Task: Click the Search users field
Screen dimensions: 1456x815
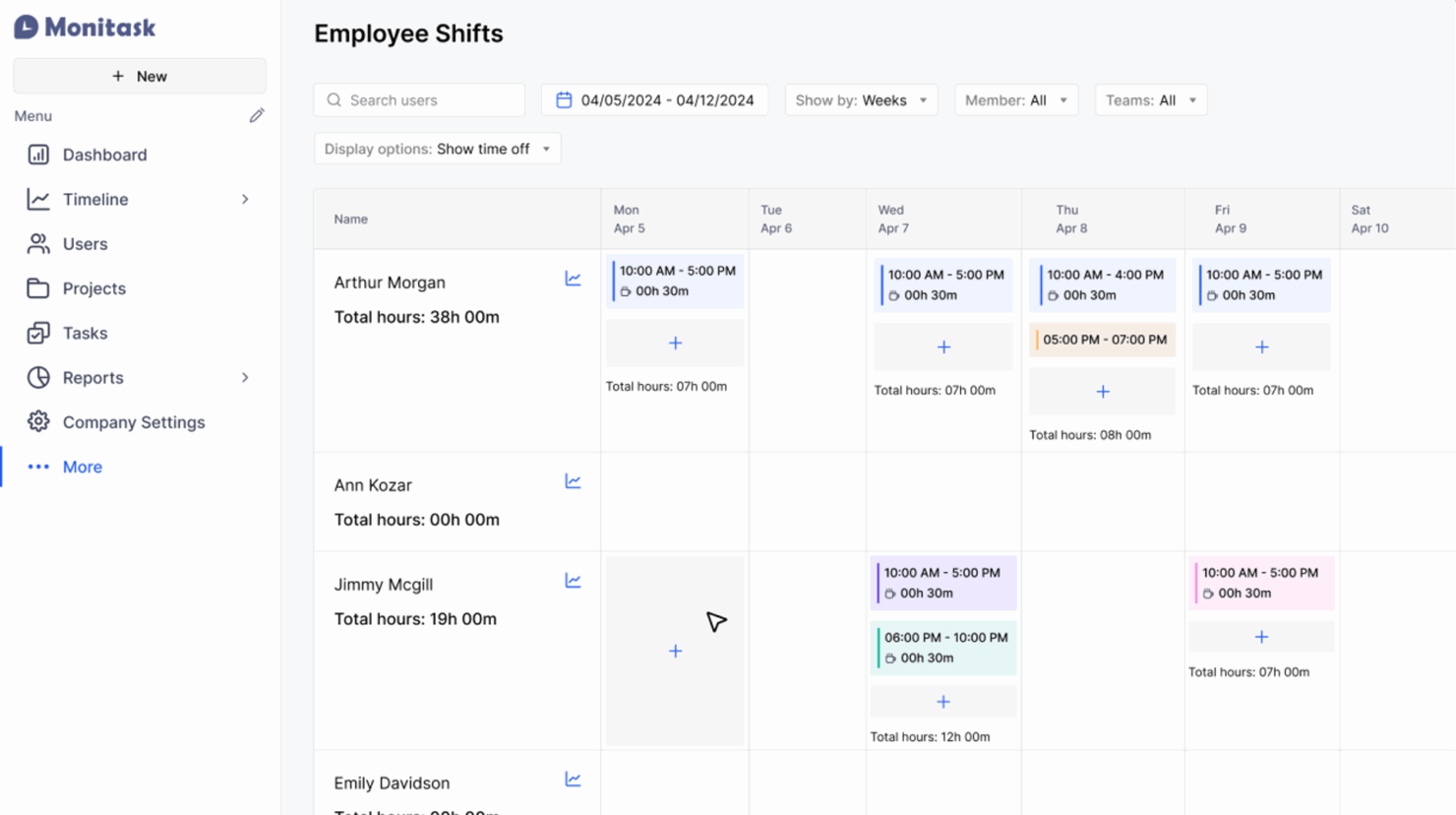Action: point(419,99)
